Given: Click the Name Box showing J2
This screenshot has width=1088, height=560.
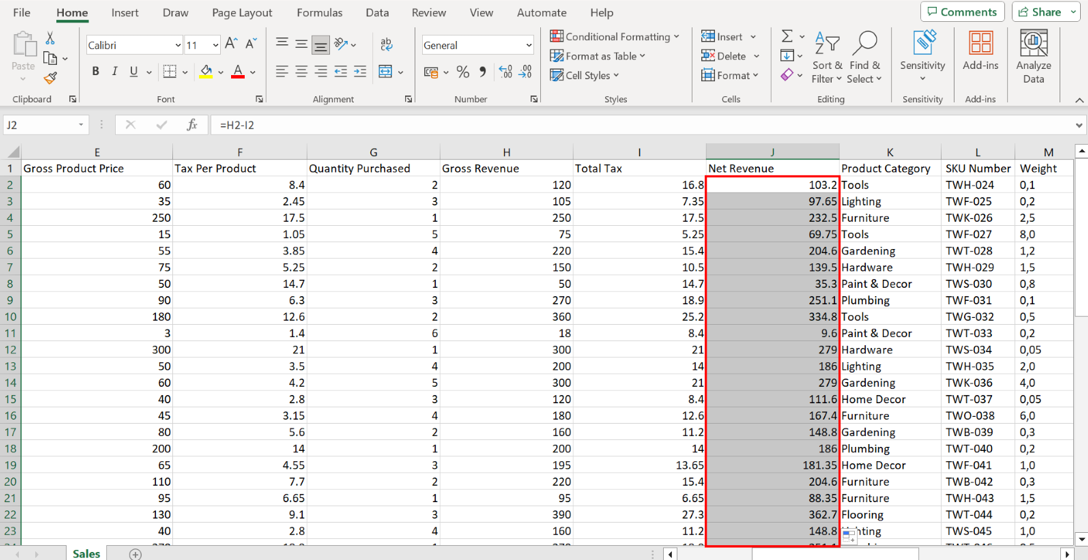Looking at the screenshot, I should click(x=40, y=125).
